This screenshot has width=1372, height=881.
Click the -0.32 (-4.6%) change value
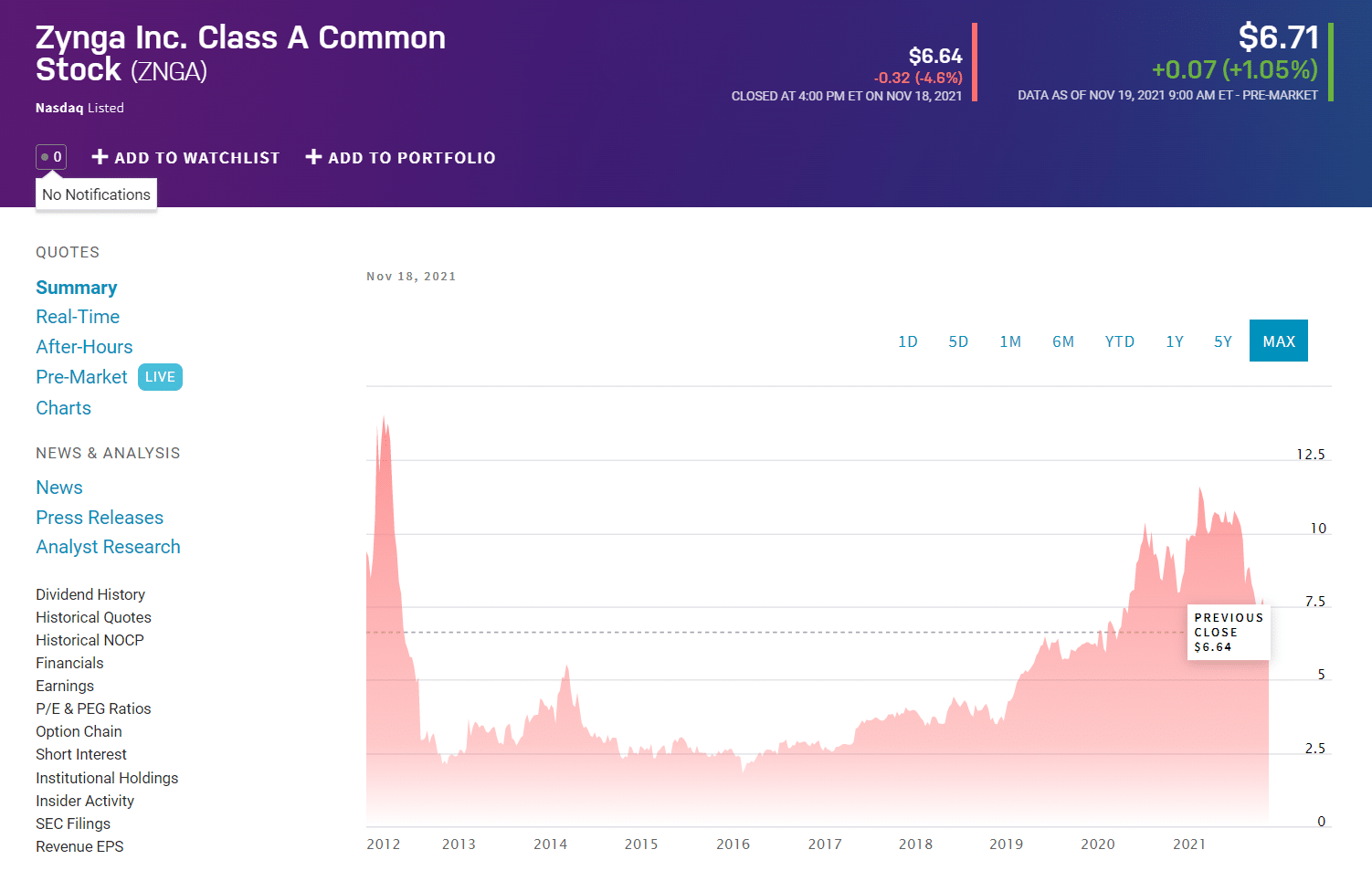pyautogui.click(x=918, y=79)
